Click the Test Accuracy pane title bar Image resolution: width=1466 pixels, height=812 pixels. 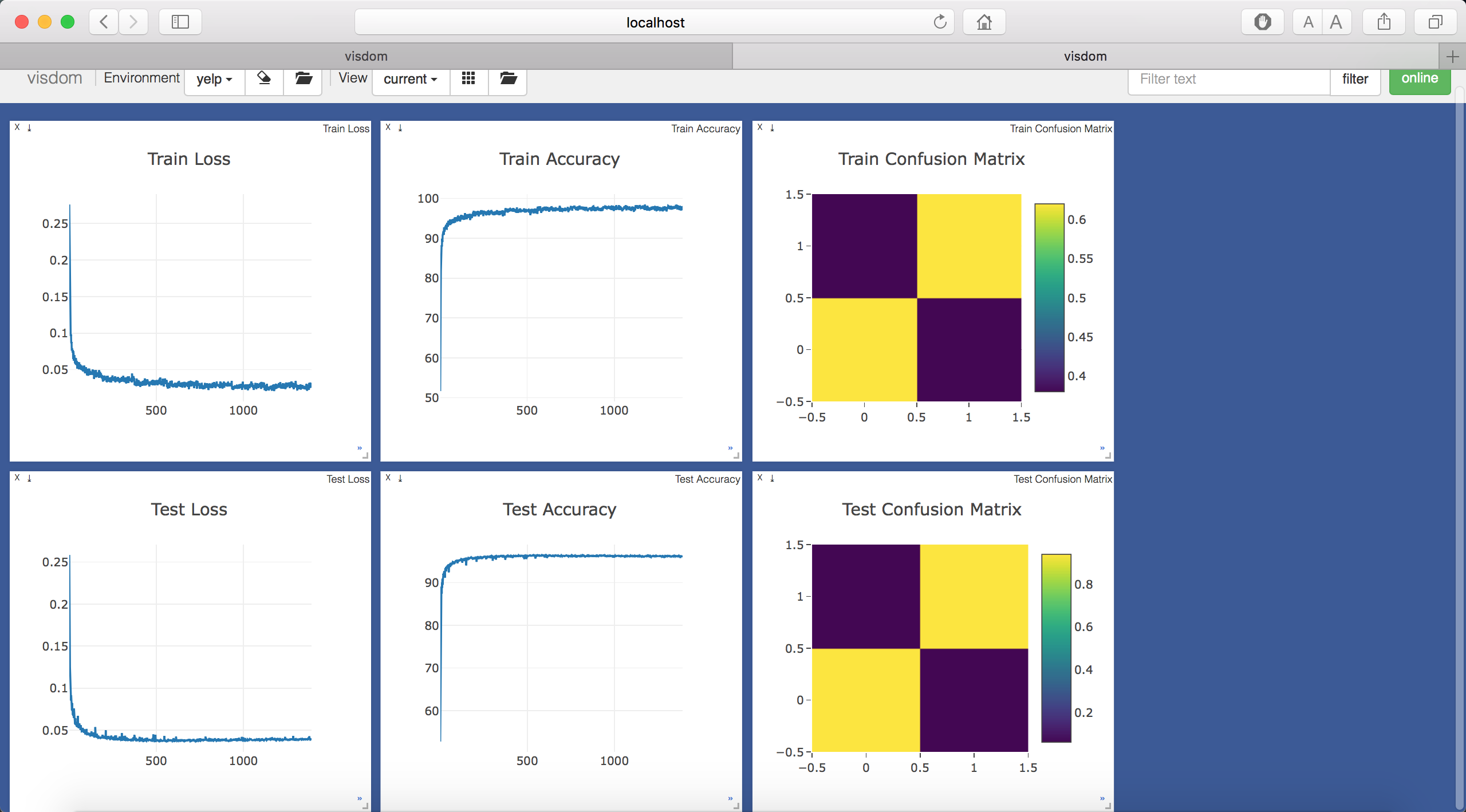tap(561, 479)
